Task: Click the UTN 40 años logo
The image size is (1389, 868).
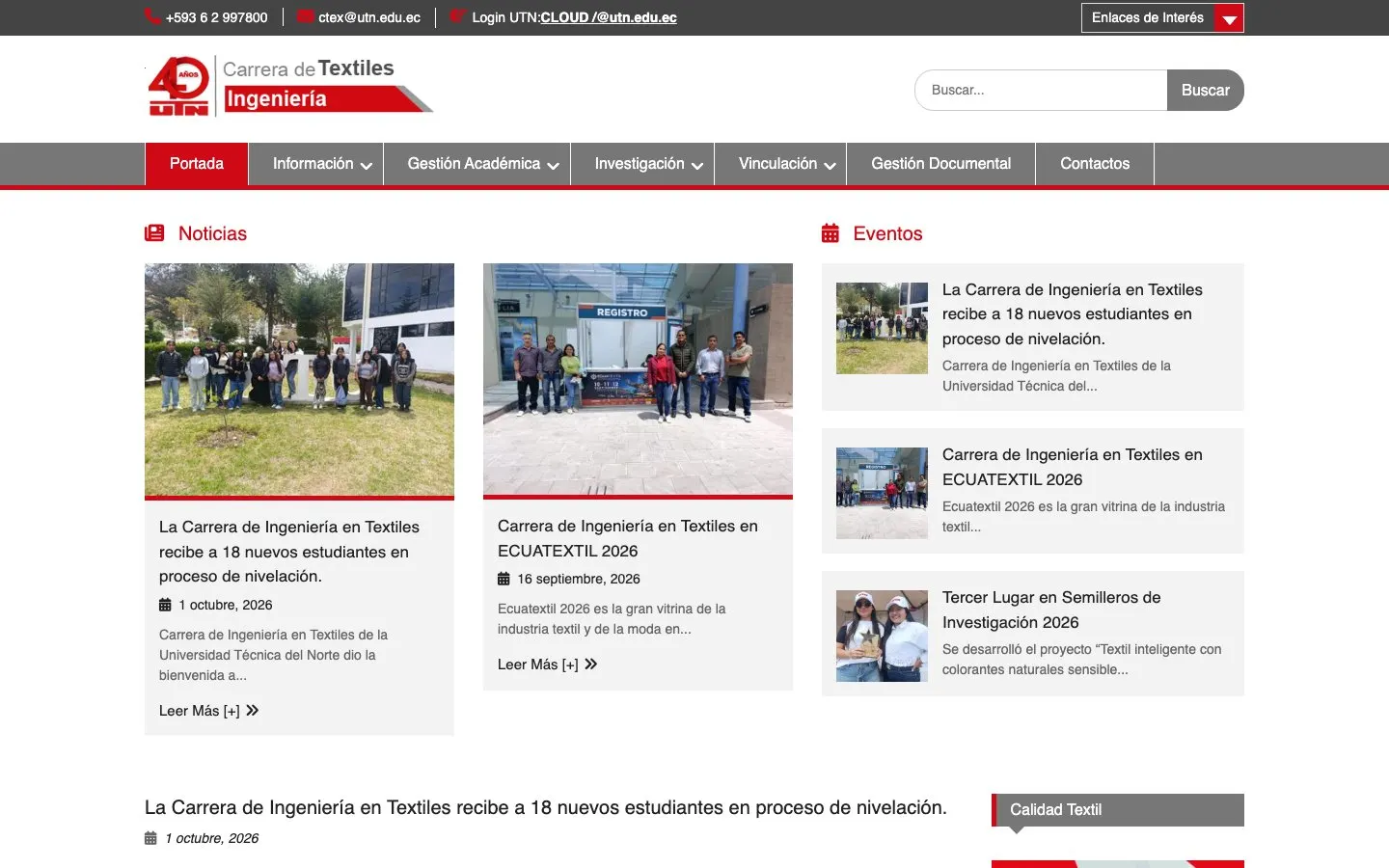Action: click(x=178, y=86)
